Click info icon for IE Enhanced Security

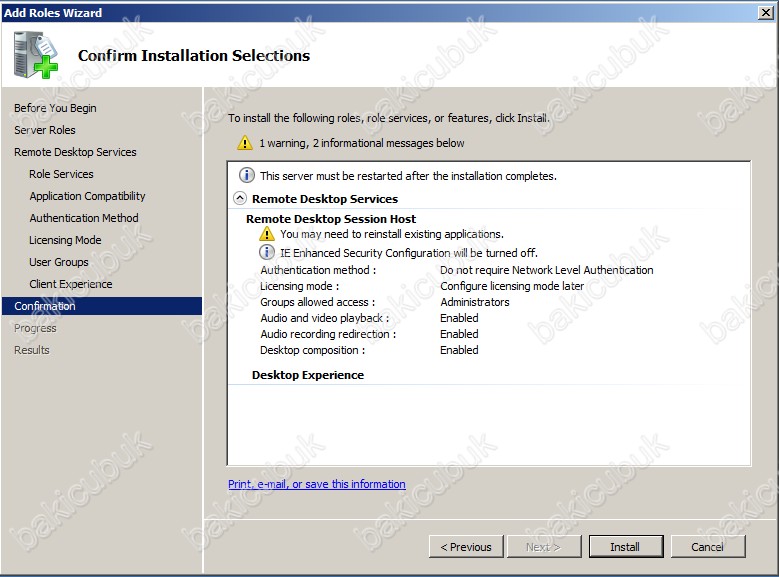point(267,253)
